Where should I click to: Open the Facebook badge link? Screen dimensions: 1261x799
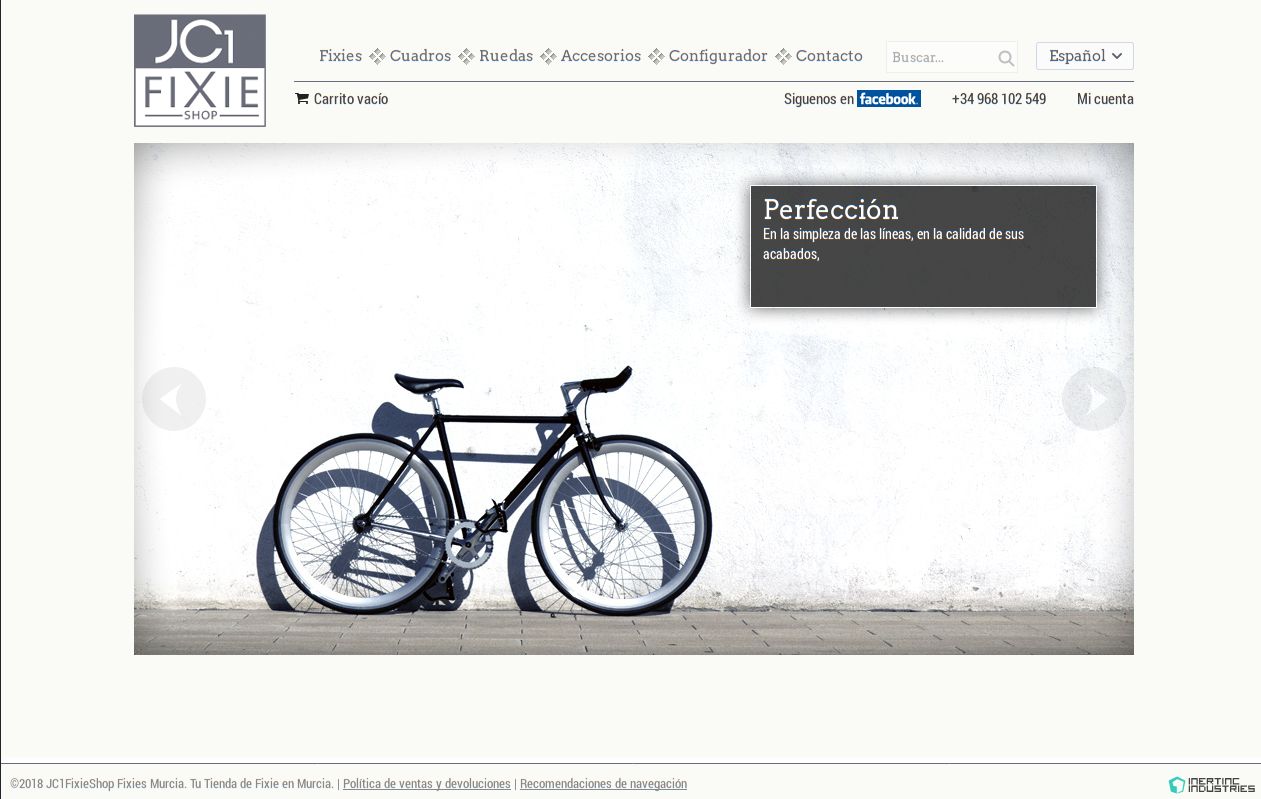[x=889, y=99]
